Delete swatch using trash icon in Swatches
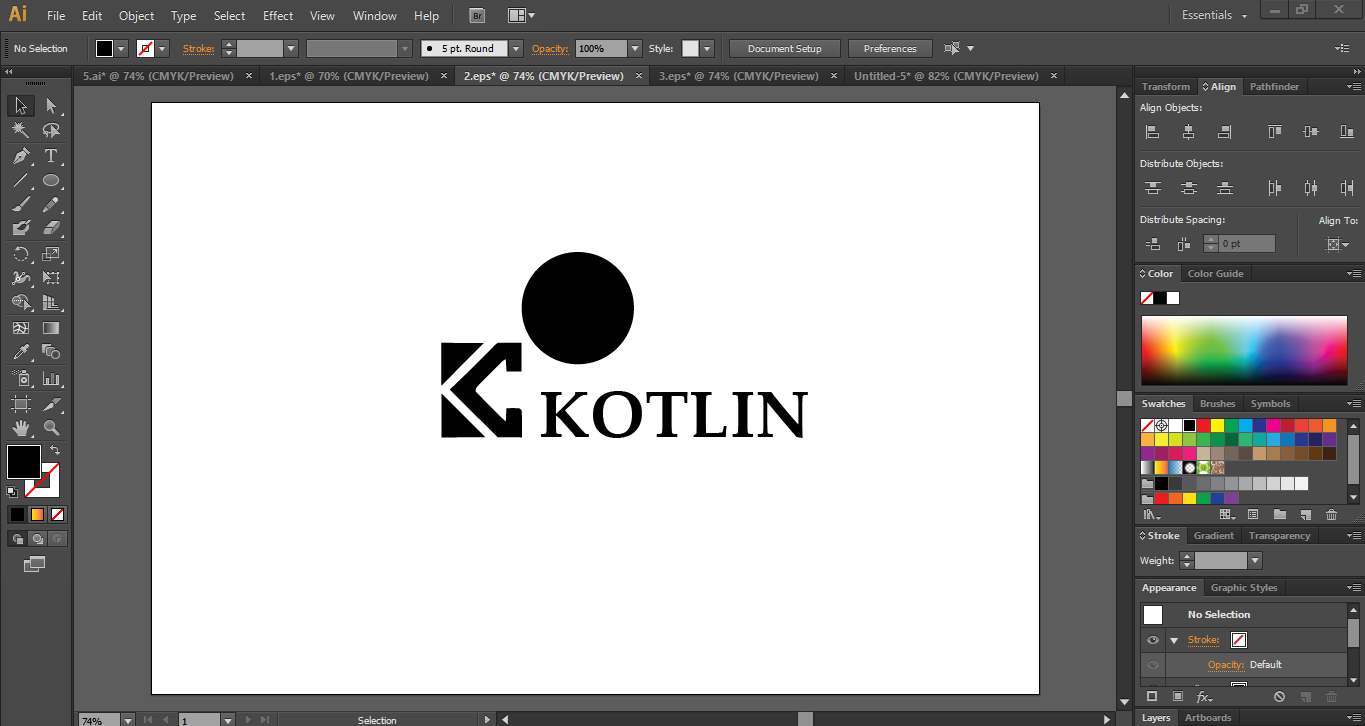This screenshot has width=1365, height=726. (1331, 515)
